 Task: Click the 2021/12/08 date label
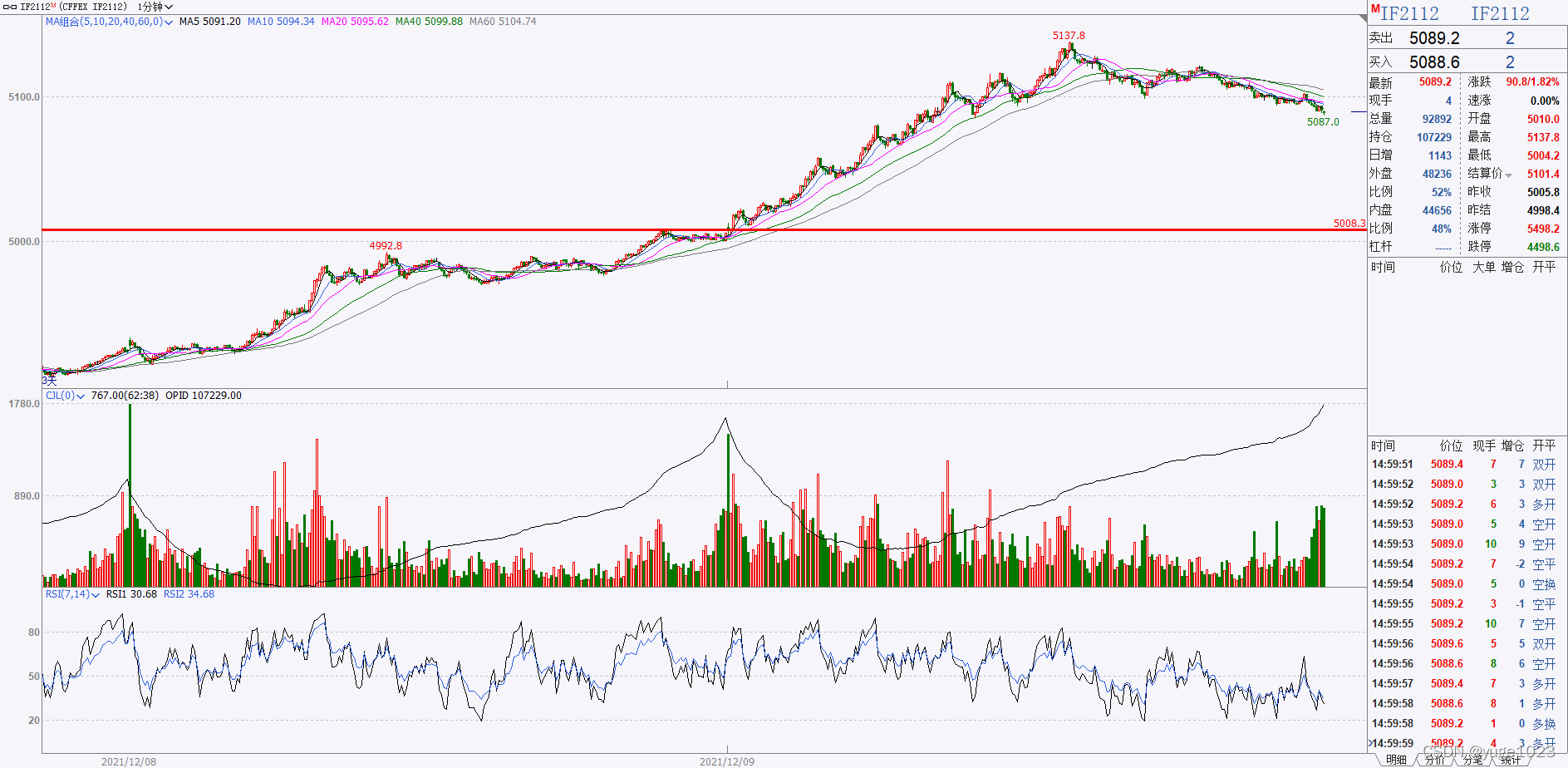click(129, 761)
